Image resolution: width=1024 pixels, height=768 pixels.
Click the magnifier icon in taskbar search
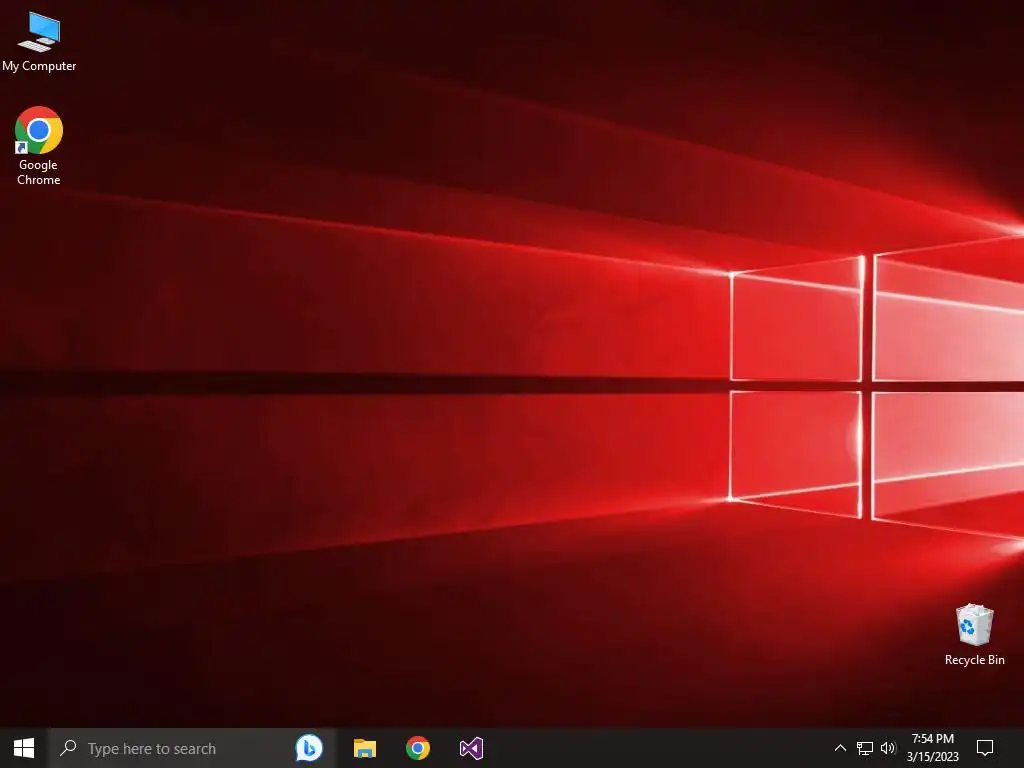[x=68, y=748]
